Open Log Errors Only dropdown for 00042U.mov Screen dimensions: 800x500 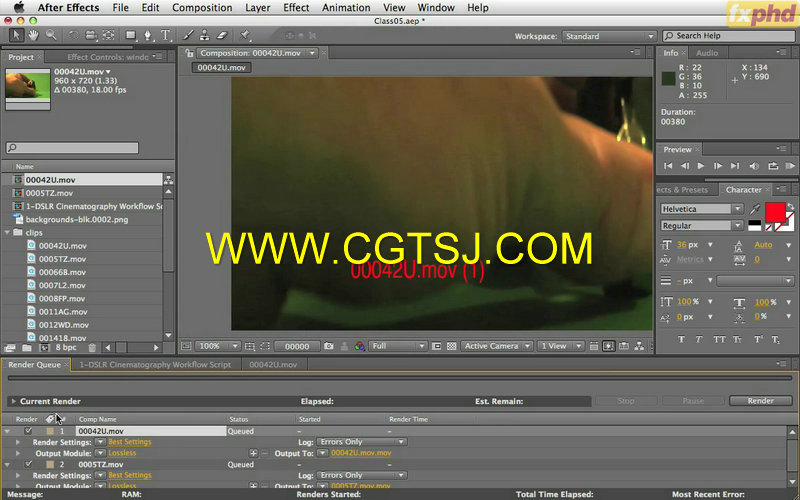[361, 442]
